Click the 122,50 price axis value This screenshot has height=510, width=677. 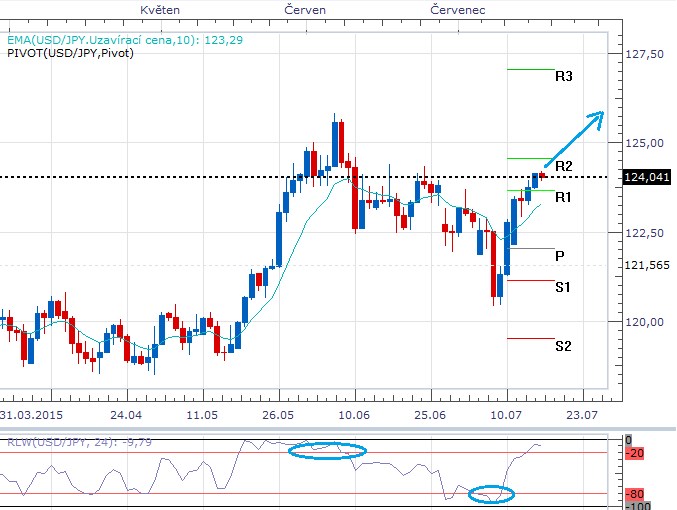pyautogui.click(x=645, y=233)
